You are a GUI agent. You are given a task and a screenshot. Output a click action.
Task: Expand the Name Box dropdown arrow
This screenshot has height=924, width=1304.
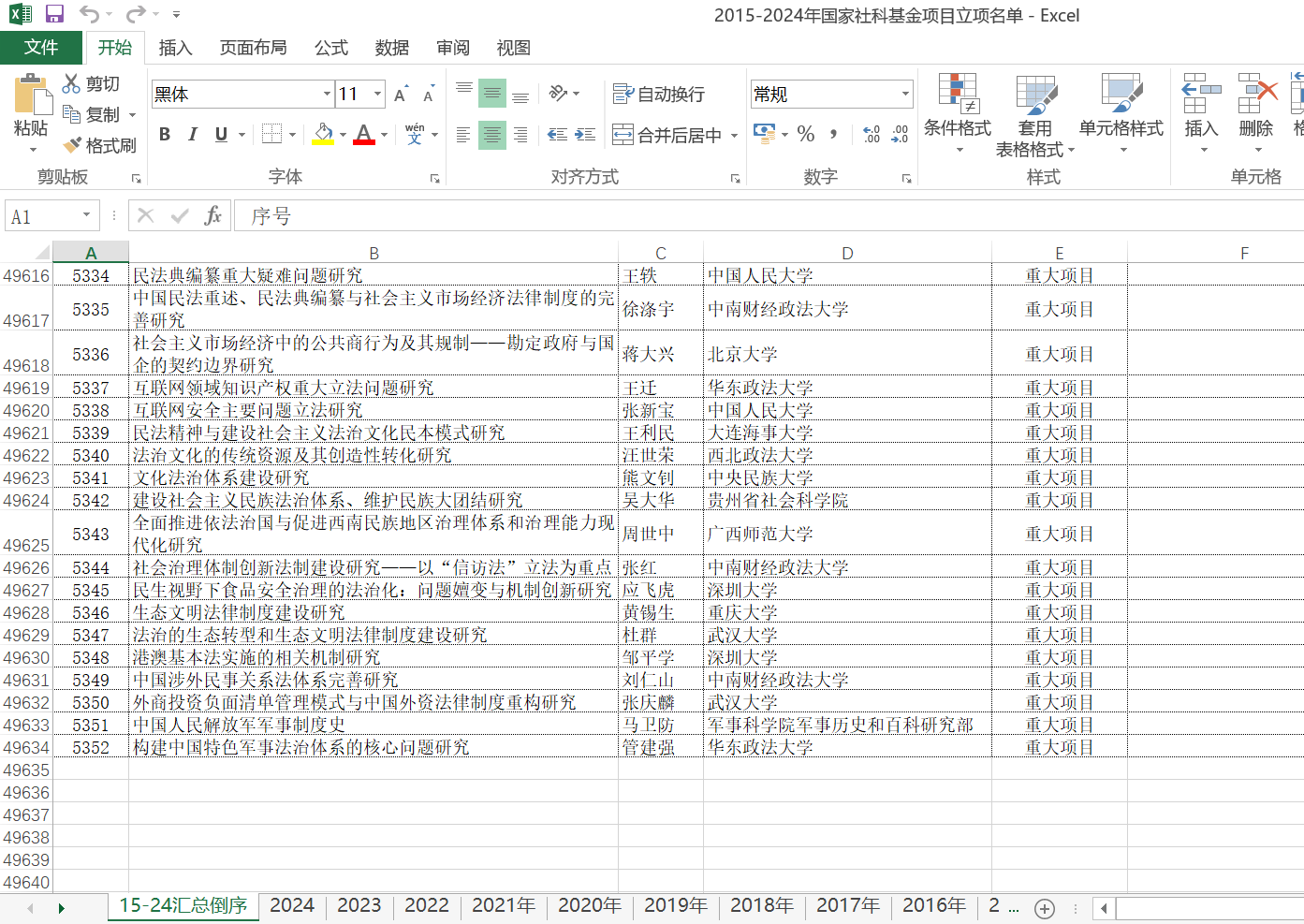pos(86,215)
